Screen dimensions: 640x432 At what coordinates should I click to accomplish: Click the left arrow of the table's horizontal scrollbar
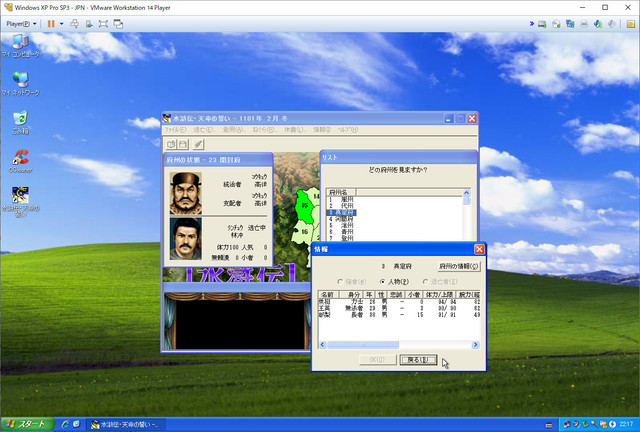[x=322, y=345]
